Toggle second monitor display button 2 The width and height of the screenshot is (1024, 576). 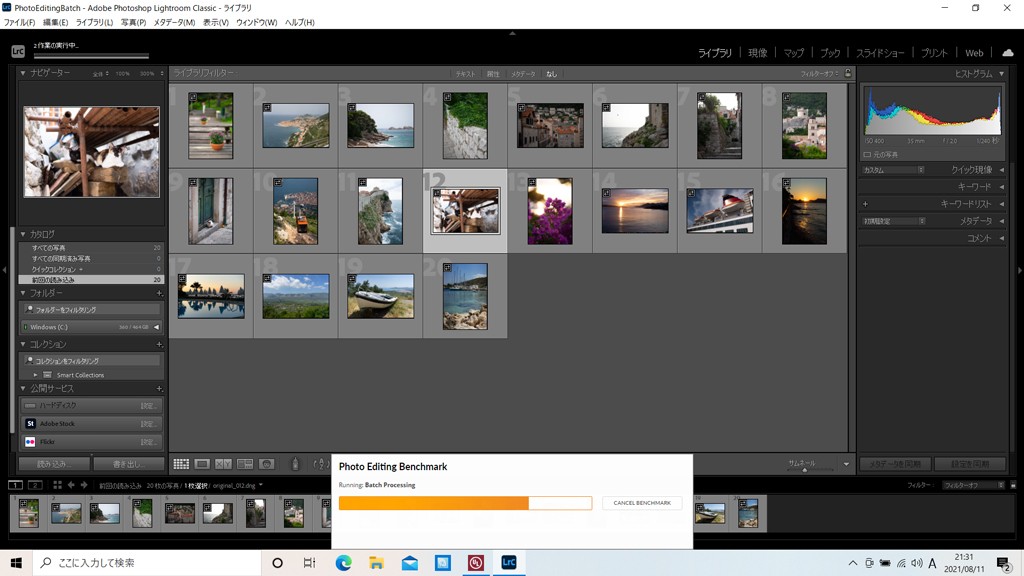[x=35, y=485]
